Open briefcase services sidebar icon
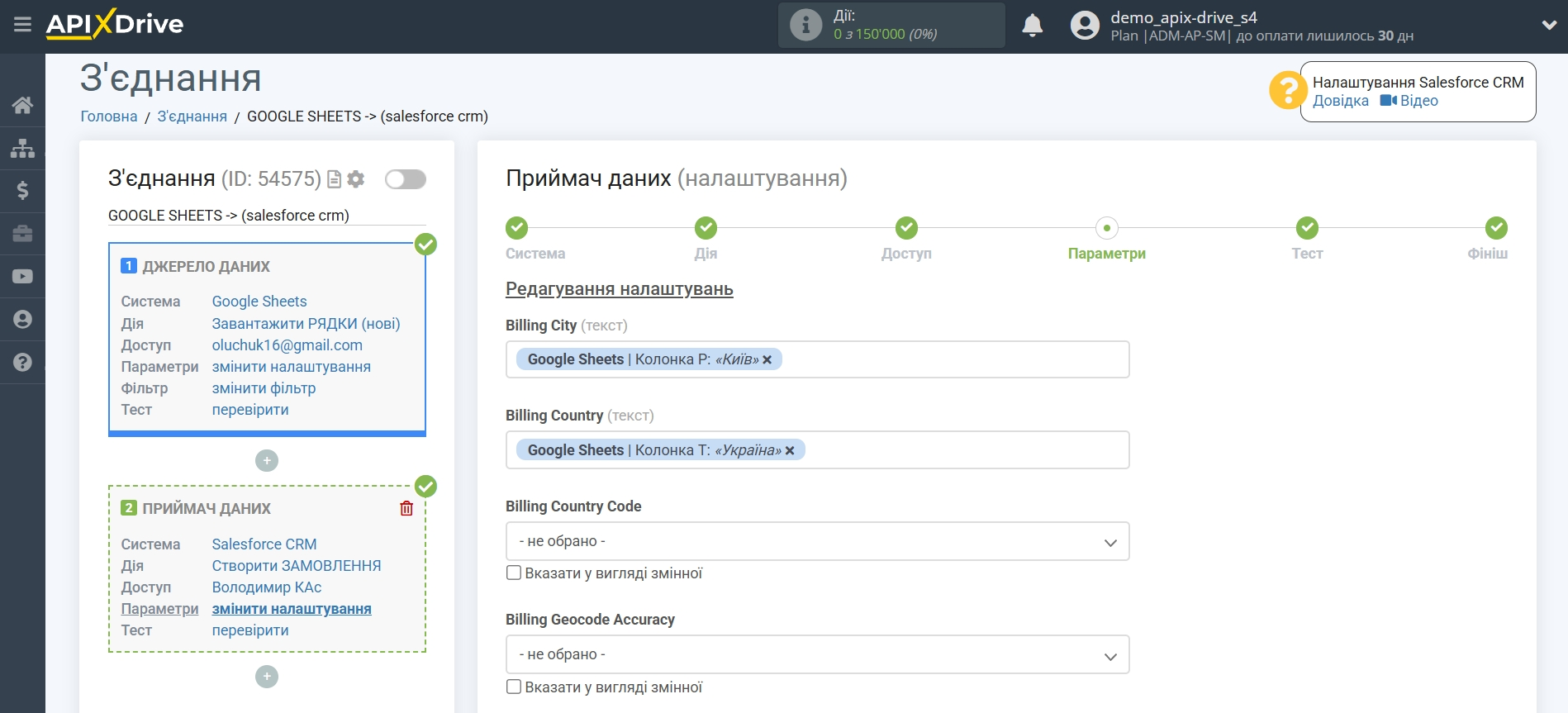The width and height of the screenshot is (1568, 713). (x=22, y=234)
